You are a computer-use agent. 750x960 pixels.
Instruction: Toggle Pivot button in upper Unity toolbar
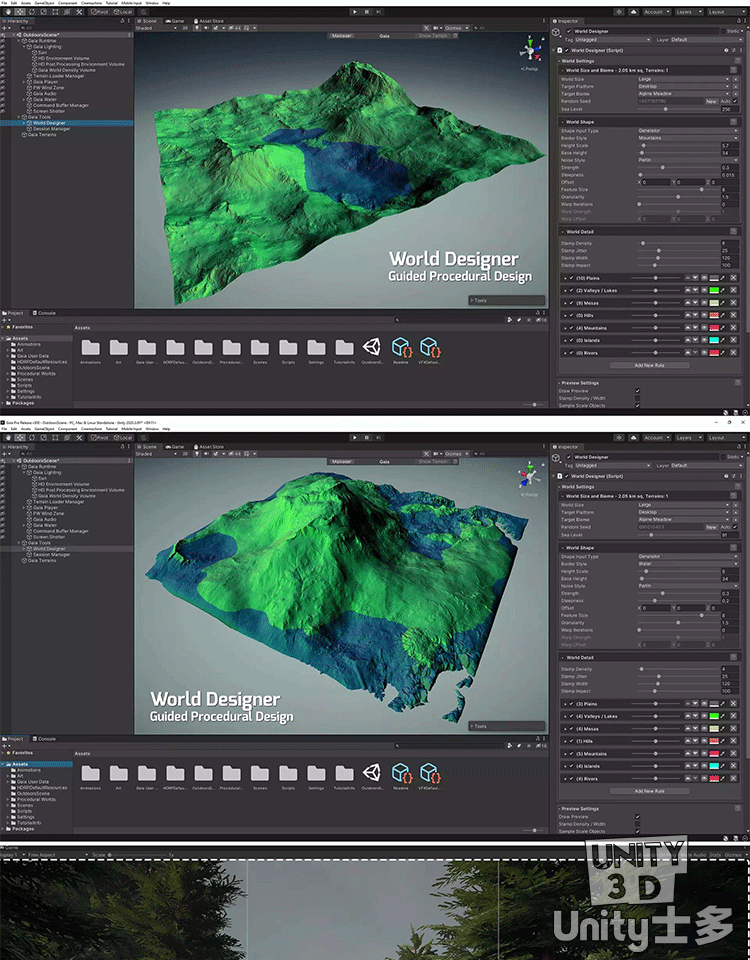pyautogui.click(x=99, y=12)
